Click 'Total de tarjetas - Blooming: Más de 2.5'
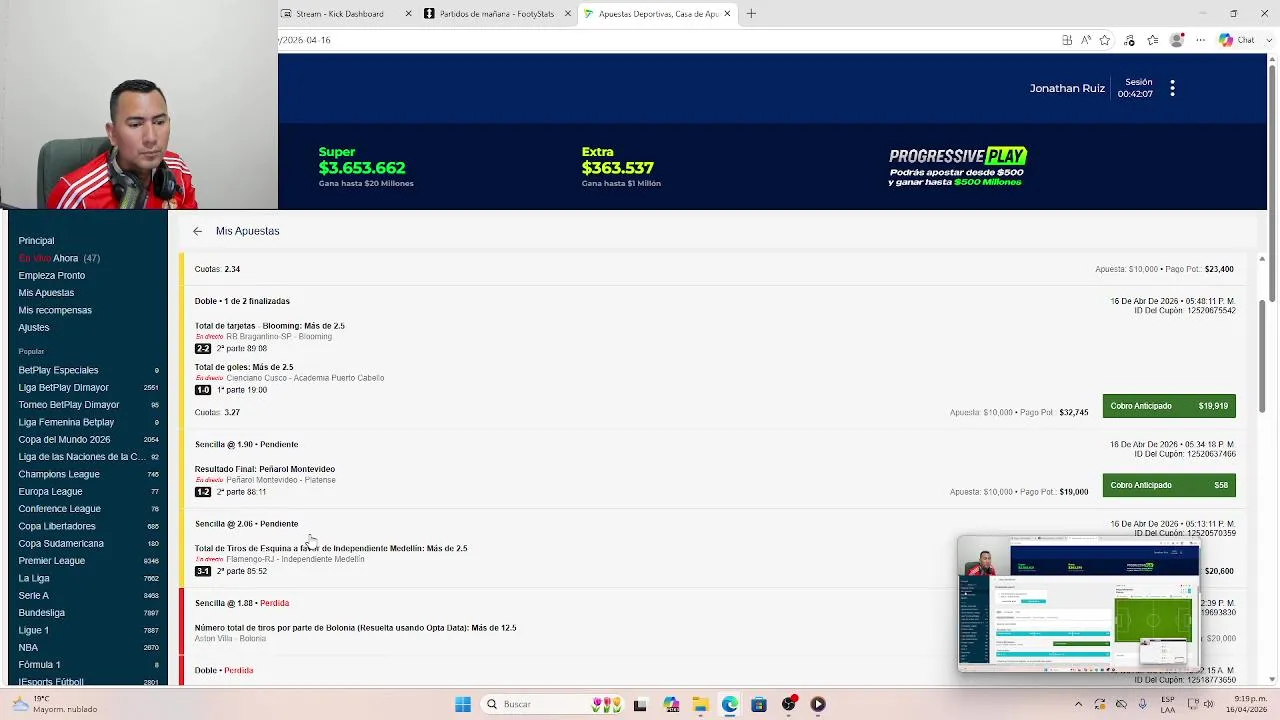Image resolution: width=1280 pixels, height=720 pixels. tap(270, 326)
